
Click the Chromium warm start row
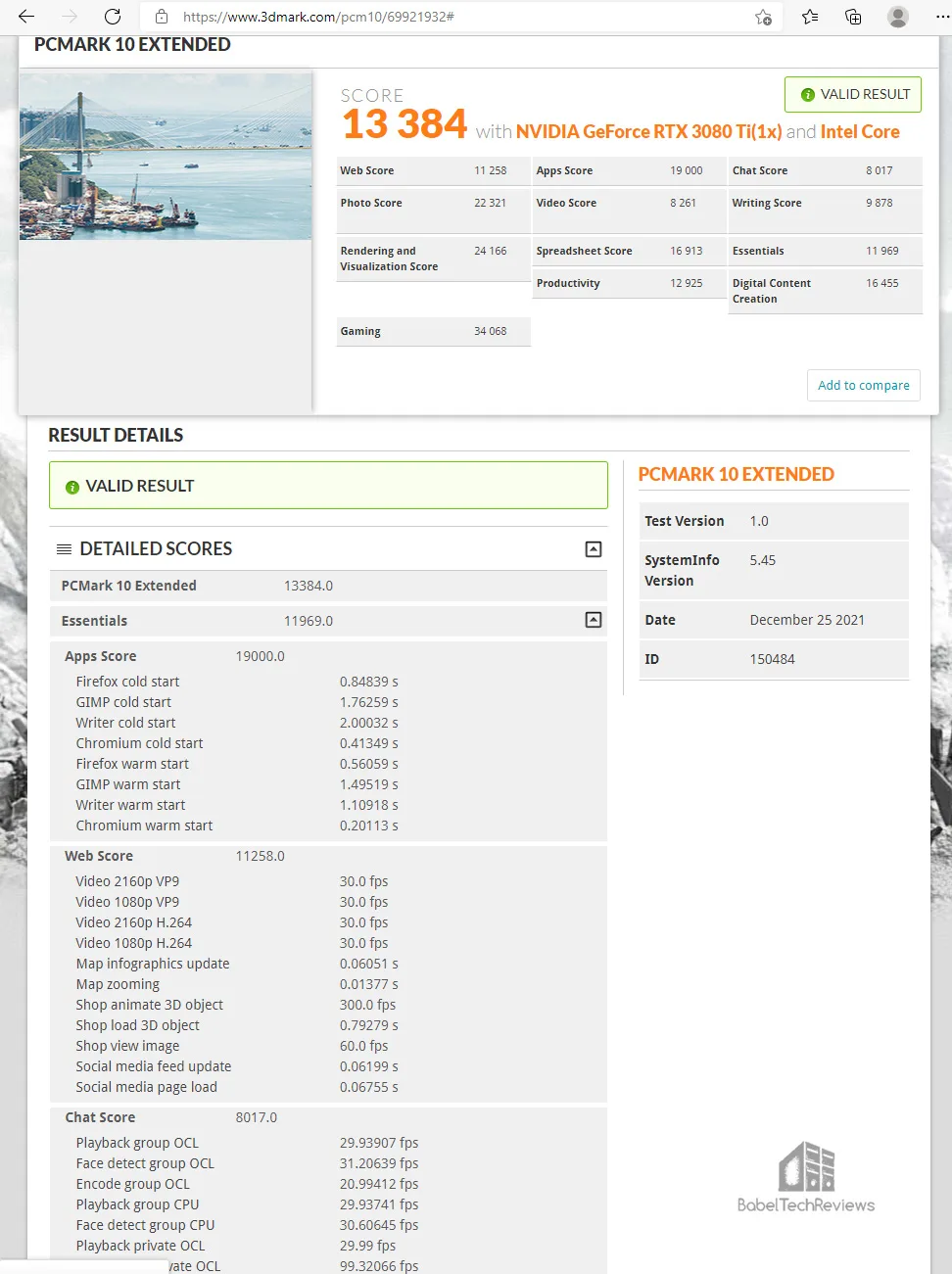click(328, 826)
